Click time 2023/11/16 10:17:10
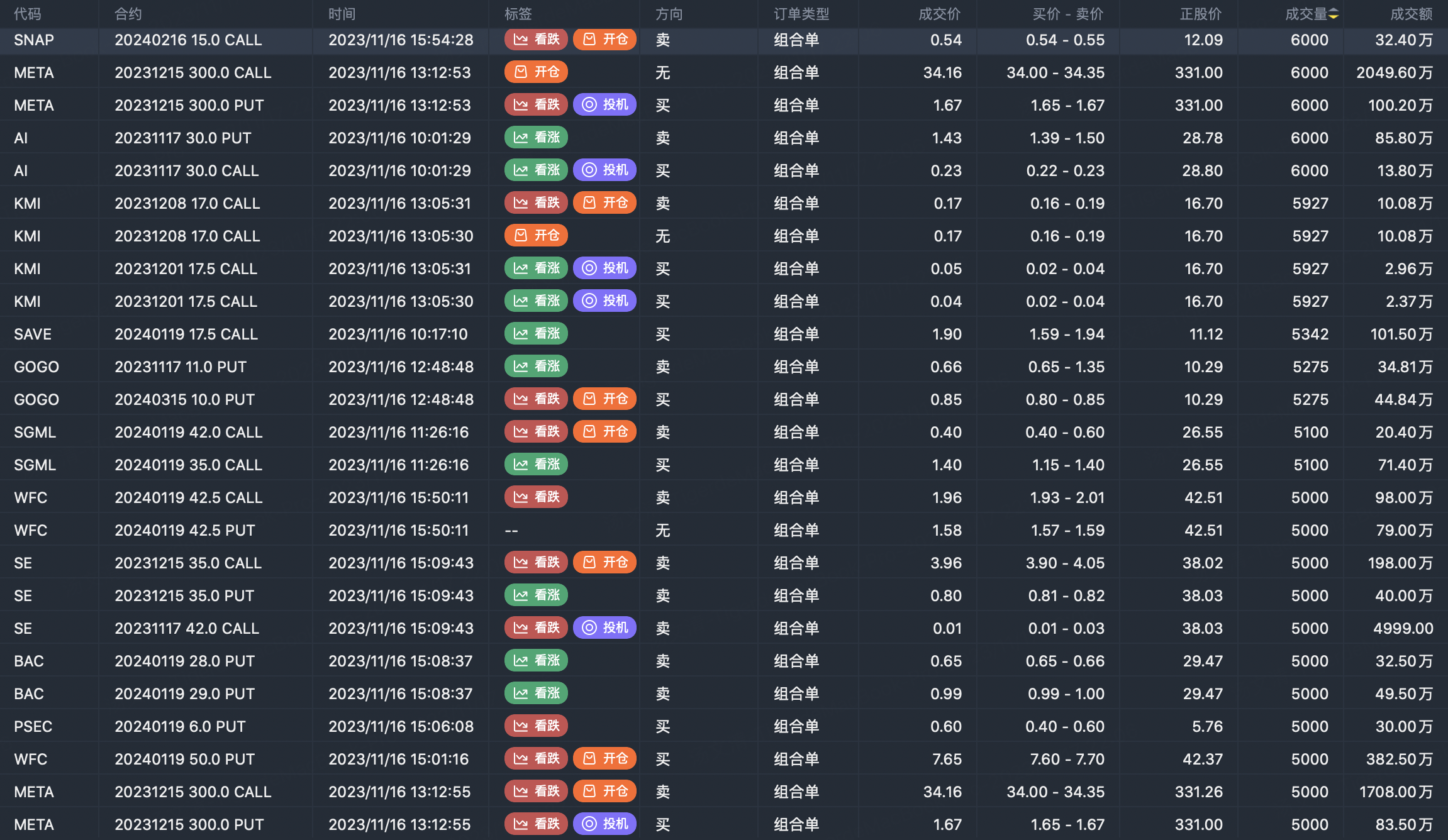Image resolution: width=1448 pixels, height=840 pixels. click(398, 334)
